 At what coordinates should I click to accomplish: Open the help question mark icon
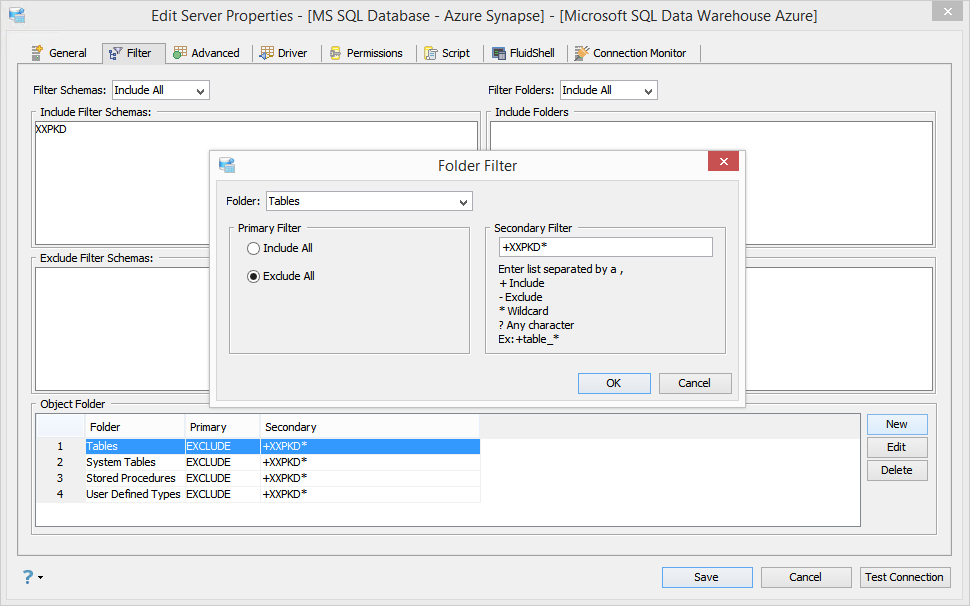click(28, 577)
